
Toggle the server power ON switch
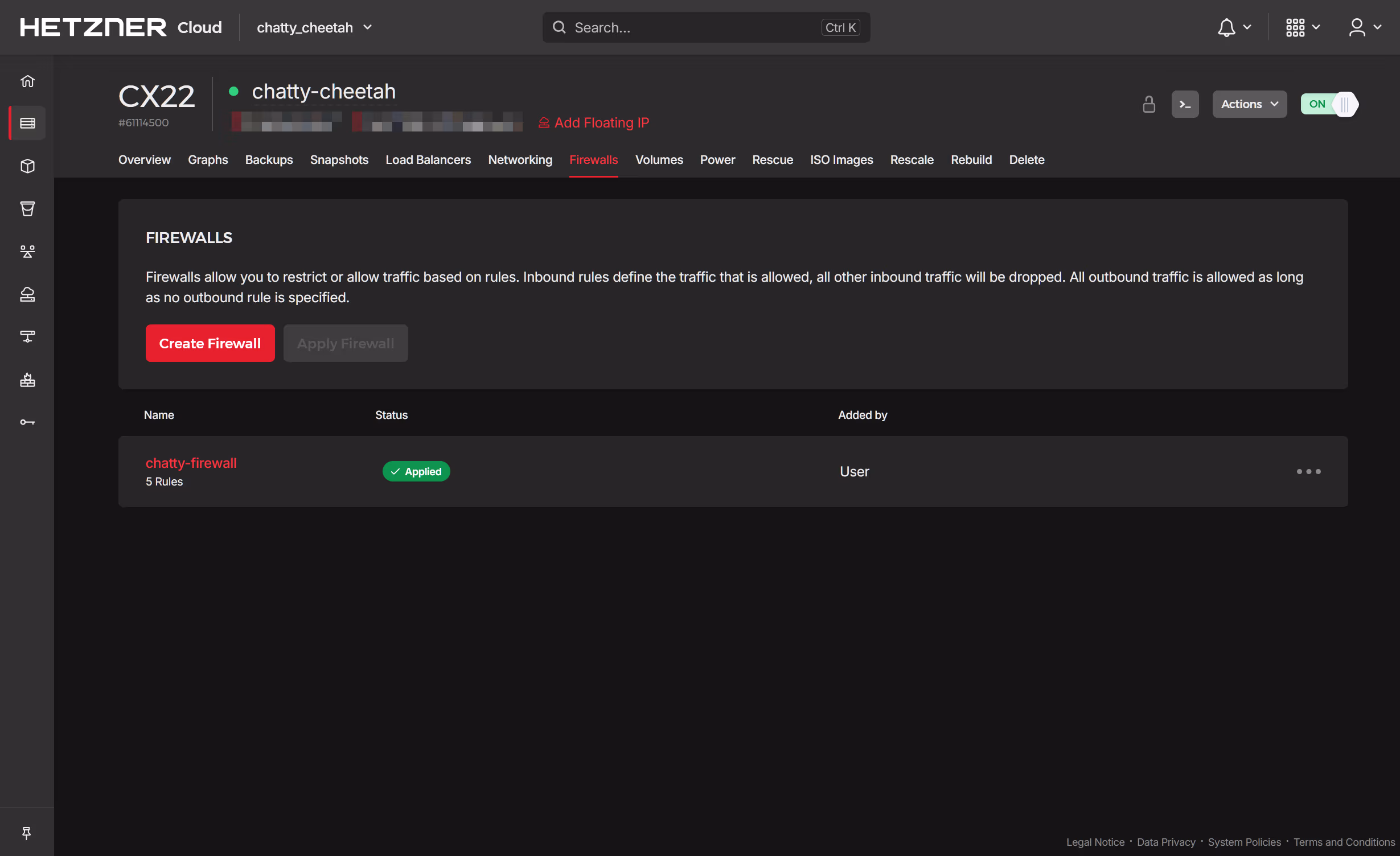point(1329,104)
